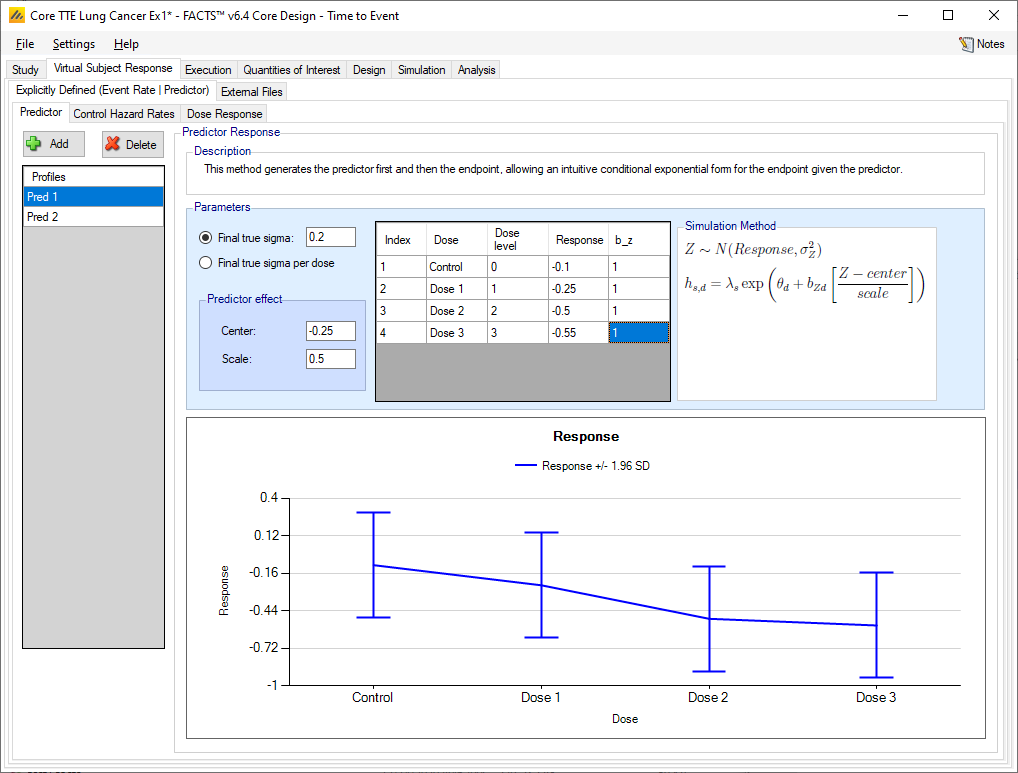Image resolution: width=1018 pixels, height=773 pixels.
Task: Click the Notes icon in menu bar
Action: [966, 44]
